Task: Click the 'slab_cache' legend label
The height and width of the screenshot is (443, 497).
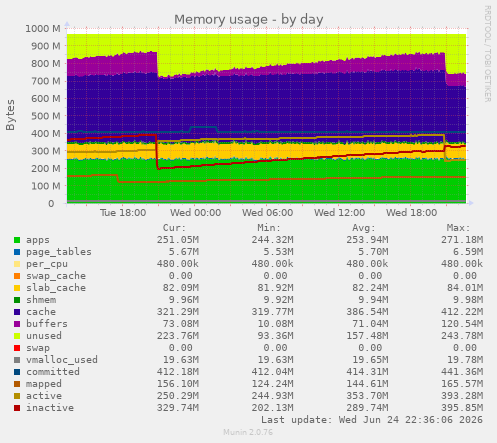Action: click(56, 288)
